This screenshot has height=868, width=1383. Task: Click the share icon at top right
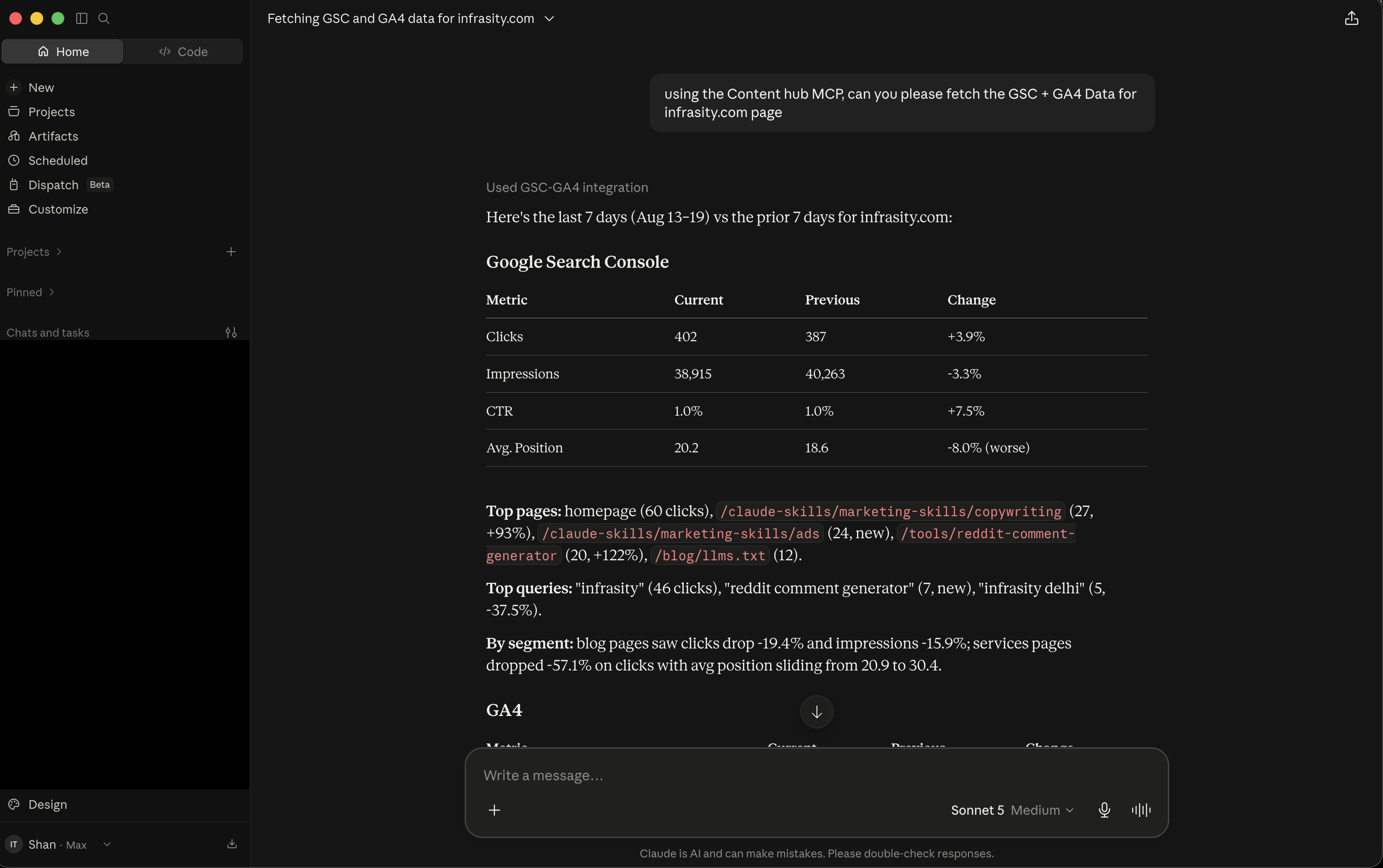[1351, 18]
